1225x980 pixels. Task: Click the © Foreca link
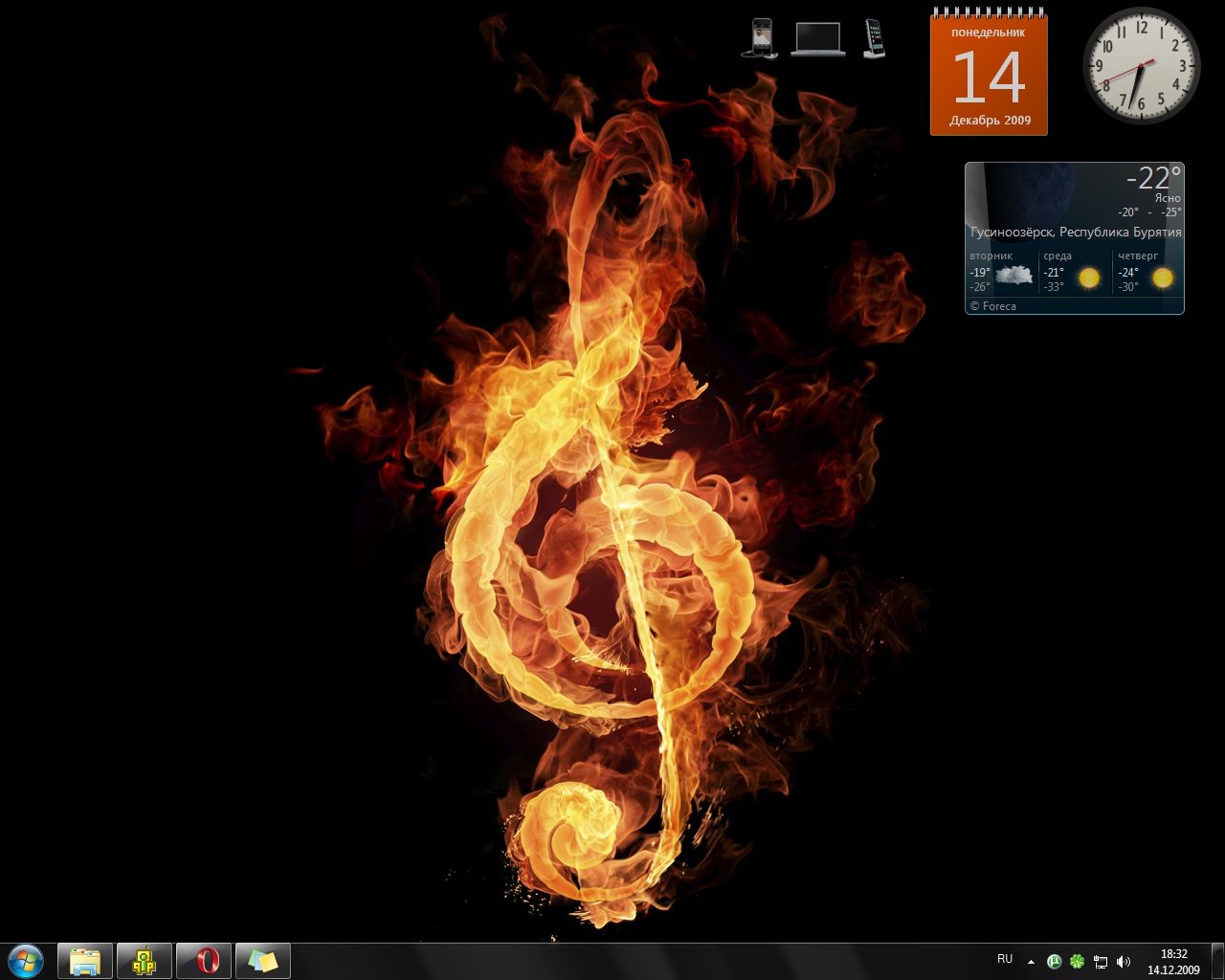click(992, 306)
